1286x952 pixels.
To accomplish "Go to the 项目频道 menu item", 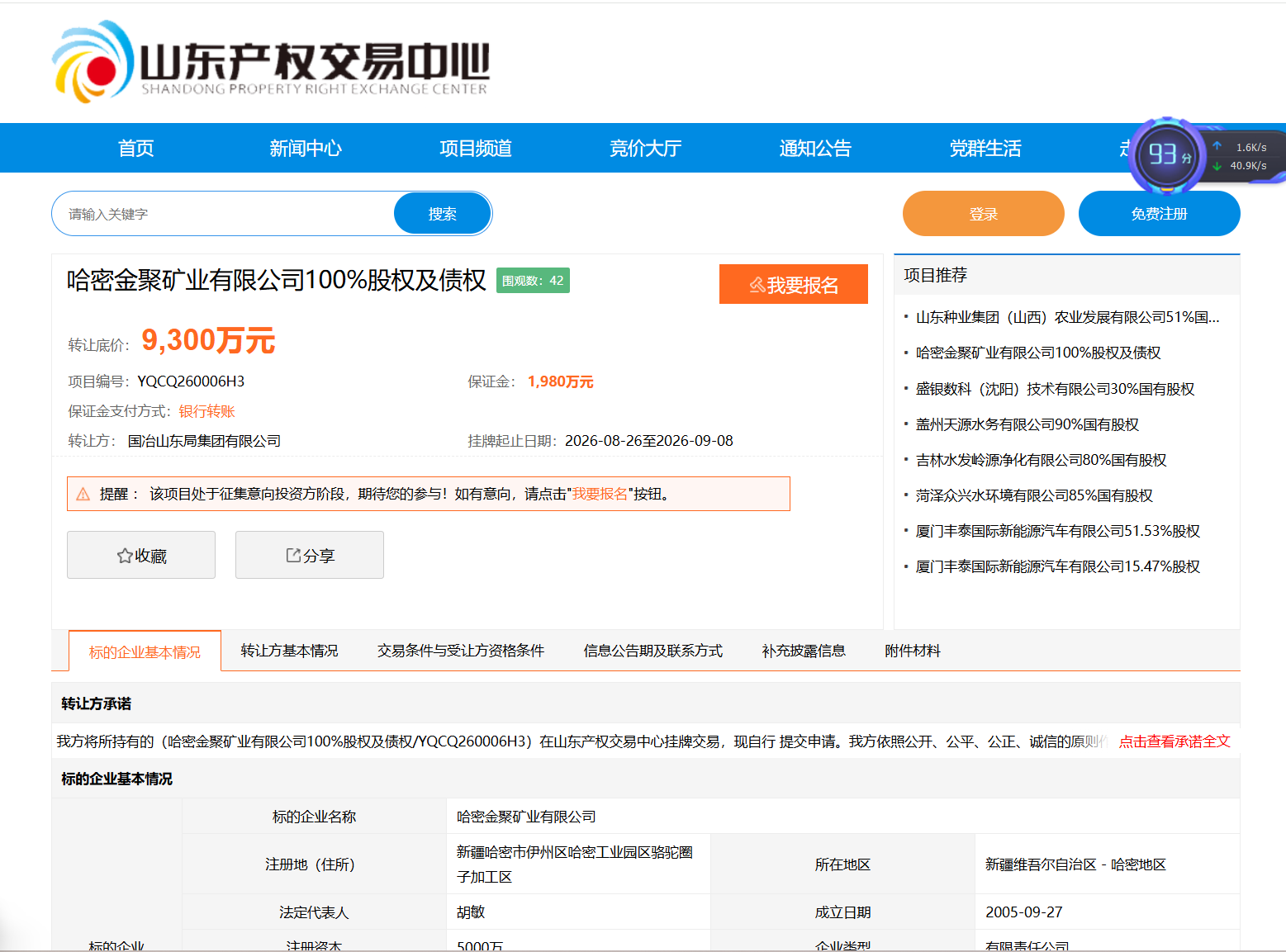I will click(x=476, y=148).
